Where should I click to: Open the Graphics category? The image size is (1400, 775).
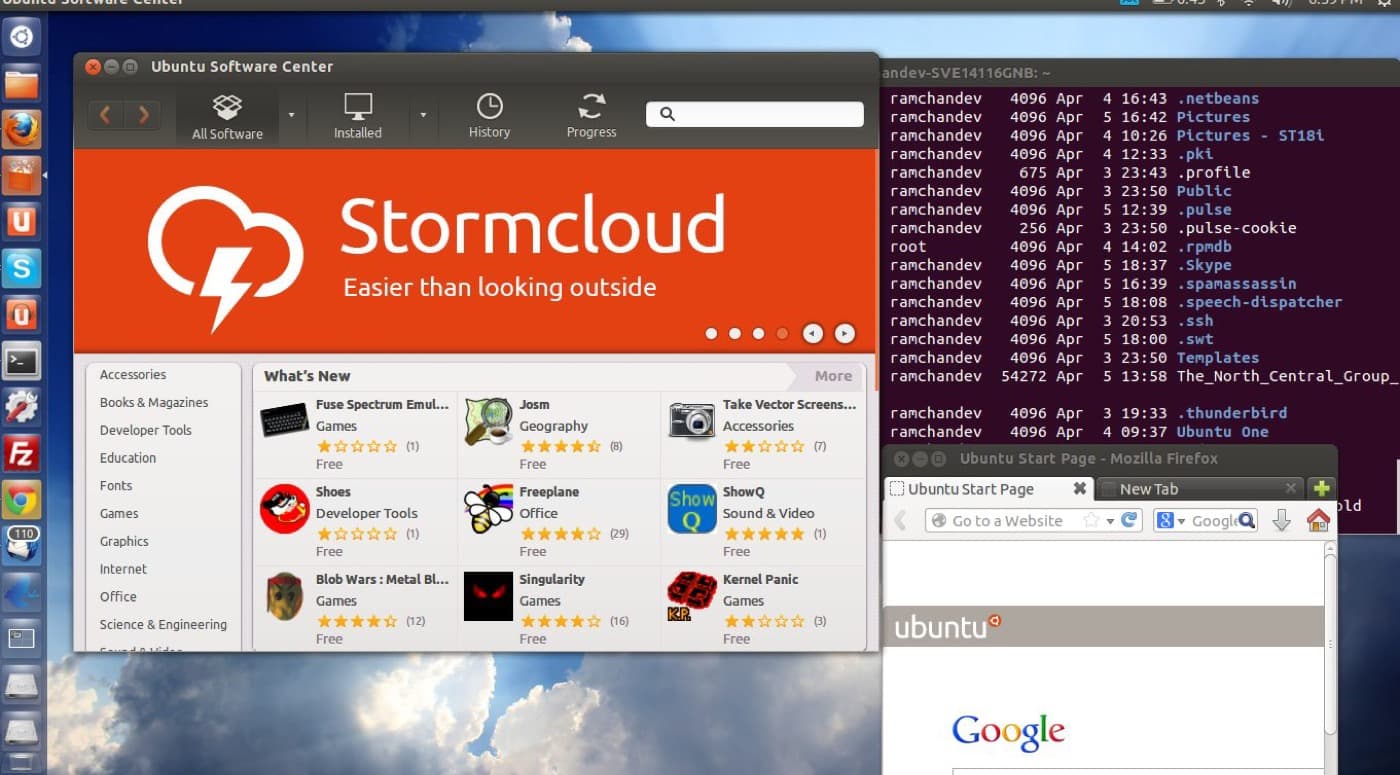point(124,541)
